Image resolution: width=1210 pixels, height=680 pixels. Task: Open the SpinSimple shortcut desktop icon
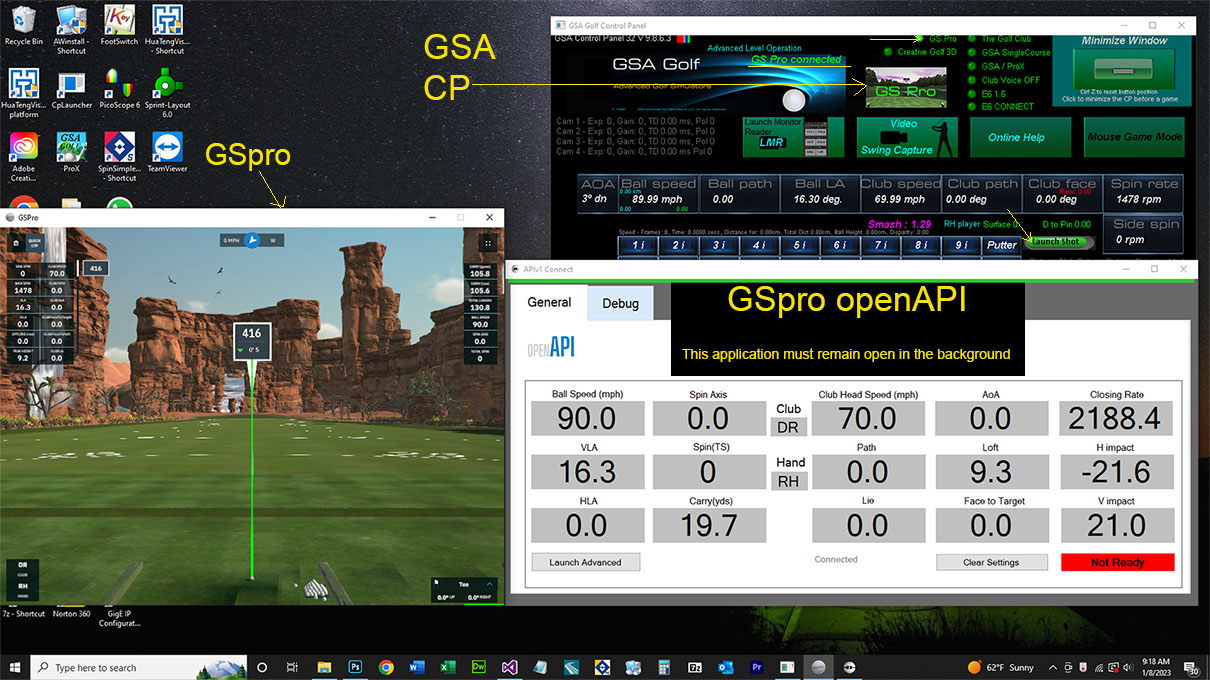click(119, 157)
